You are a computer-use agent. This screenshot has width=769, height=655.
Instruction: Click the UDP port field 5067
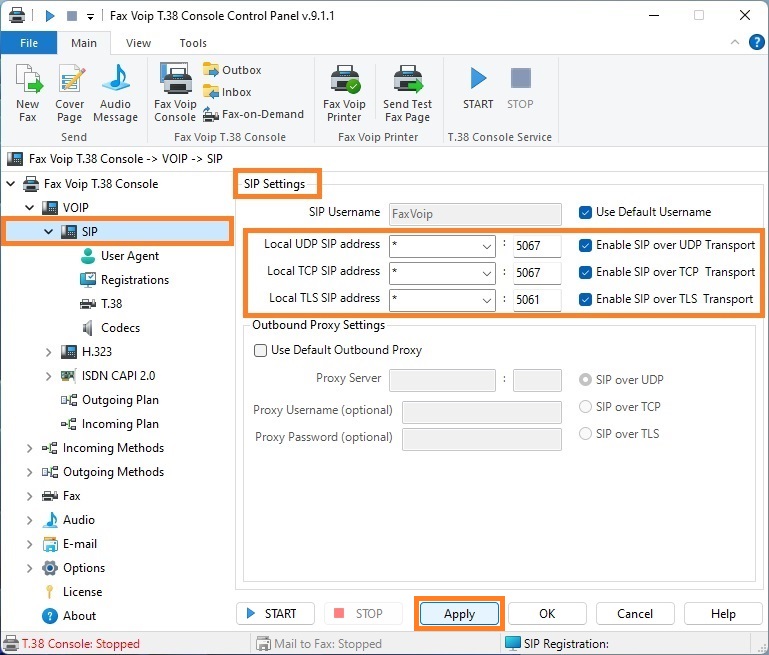click(537, 246)
